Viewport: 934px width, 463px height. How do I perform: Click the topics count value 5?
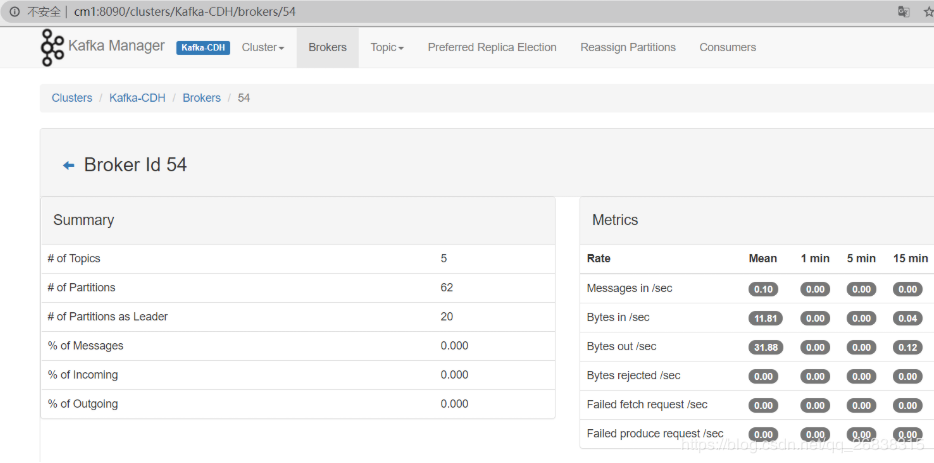(444, 259)
